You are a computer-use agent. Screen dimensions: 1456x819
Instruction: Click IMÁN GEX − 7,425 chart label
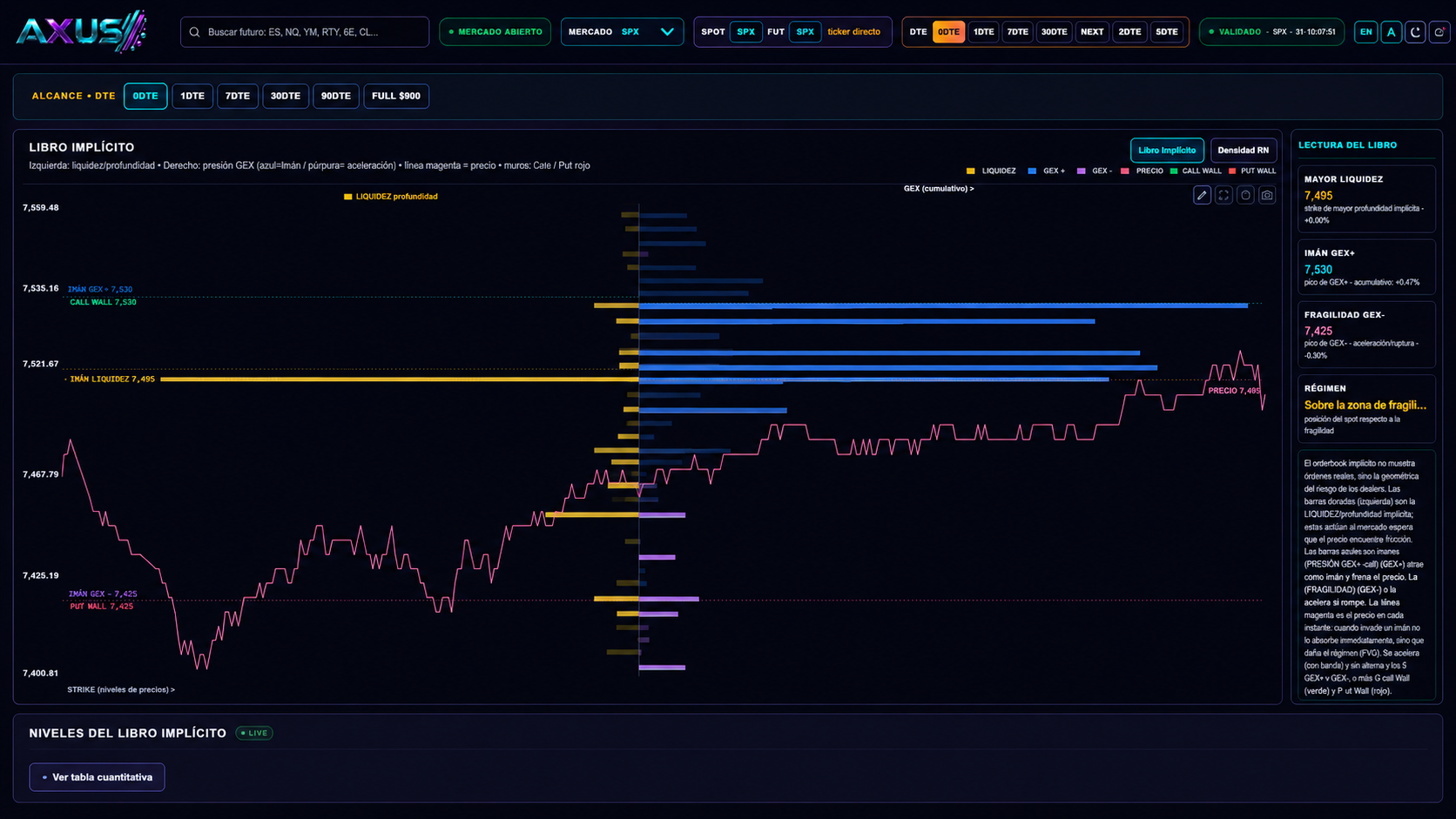[103, 594]
